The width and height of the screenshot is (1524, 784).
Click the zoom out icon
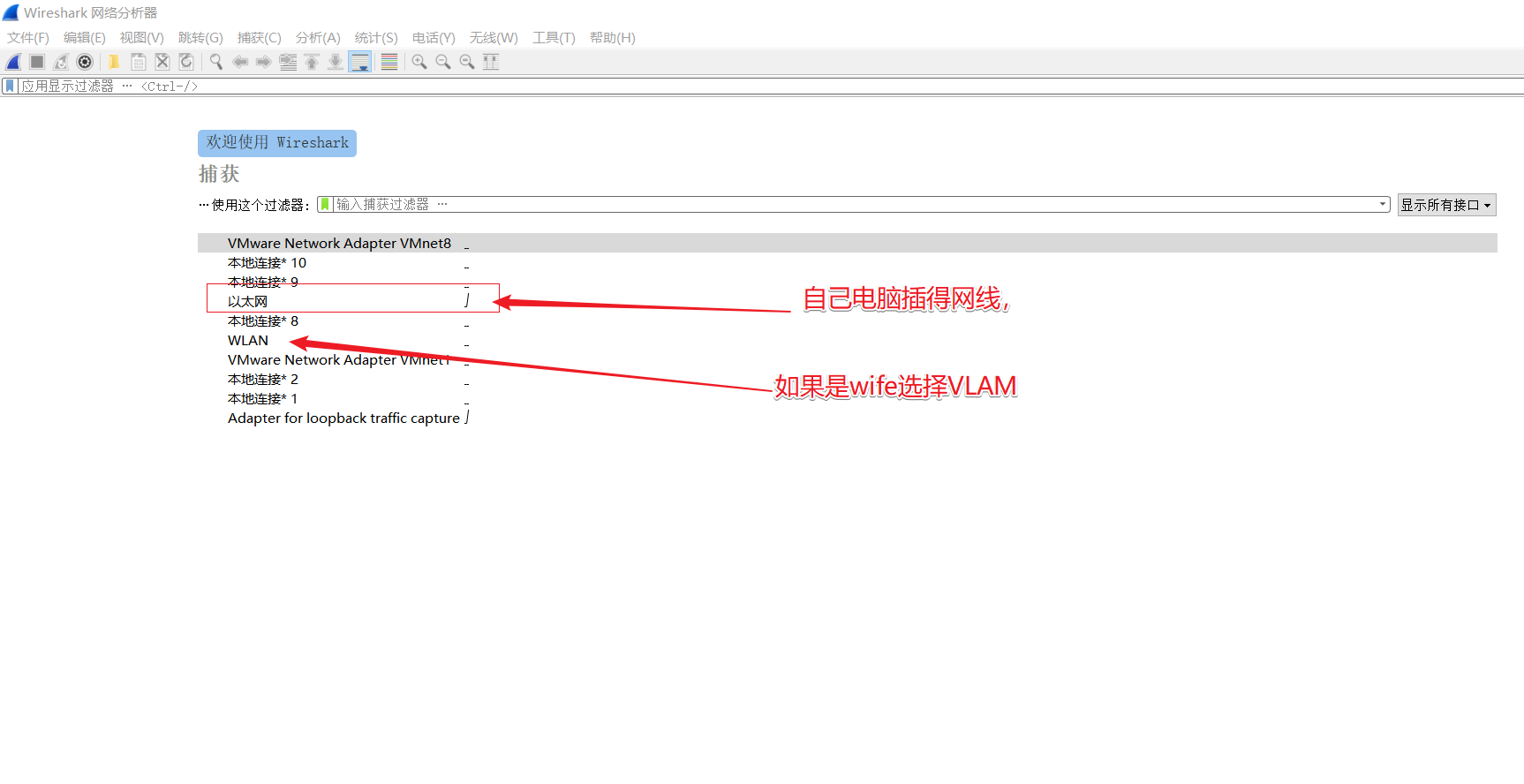(443, 62)
